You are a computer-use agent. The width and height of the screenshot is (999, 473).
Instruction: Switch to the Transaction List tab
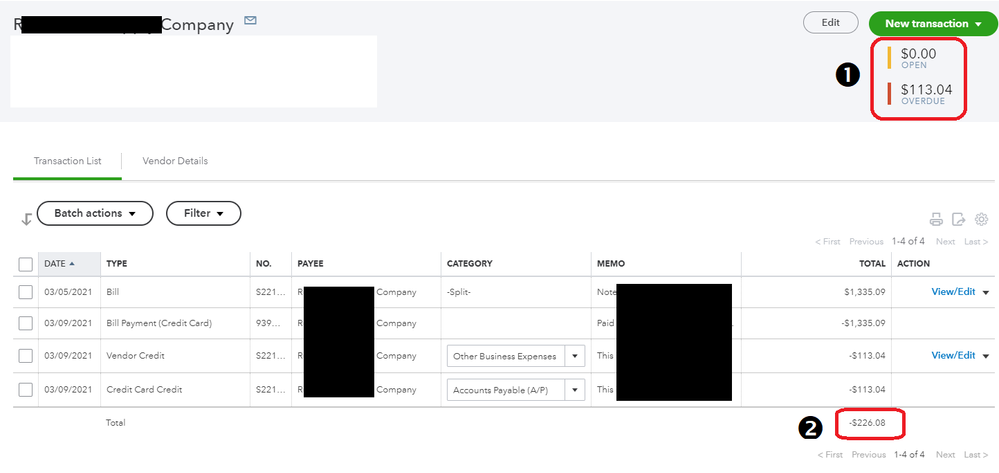68,161
